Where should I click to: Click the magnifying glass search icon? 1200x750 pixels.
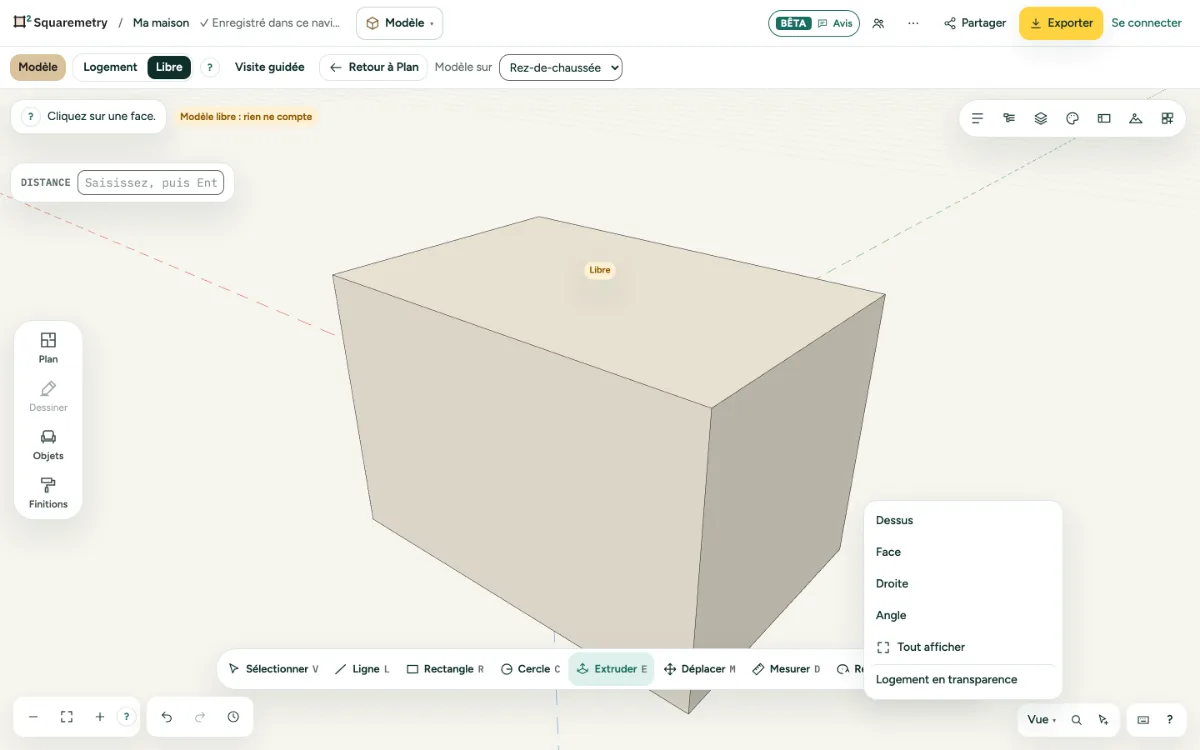(1076, 719)
